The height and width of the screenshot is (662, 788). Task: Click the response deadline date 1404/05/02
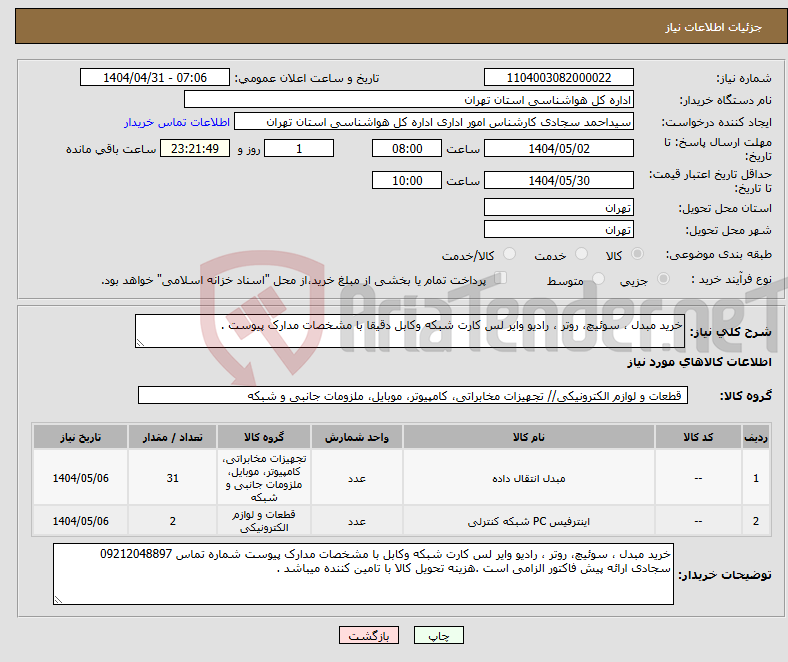[559, 149]
